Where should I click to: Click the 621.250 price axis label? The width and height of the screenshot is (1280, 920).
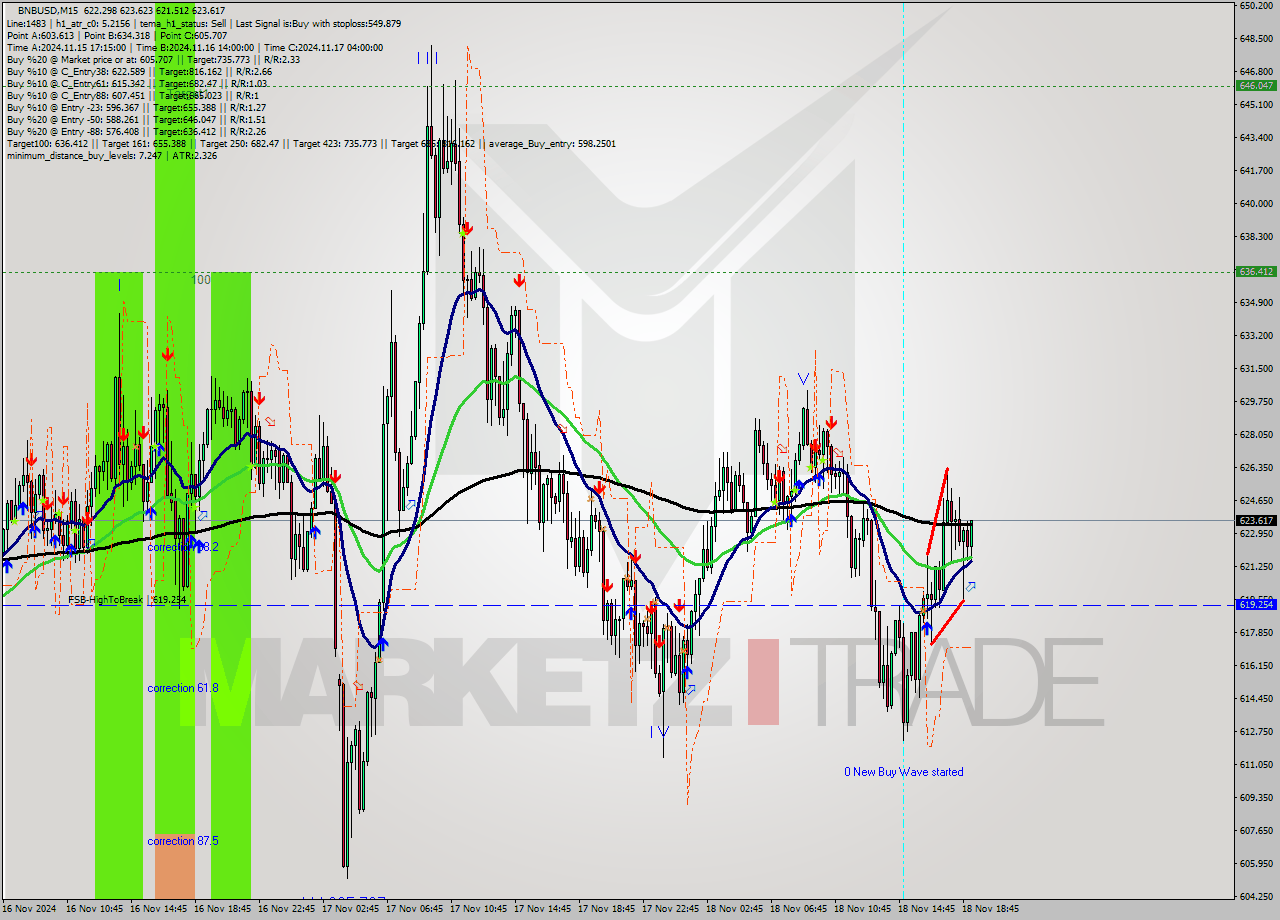click(x=1256, y=567)
